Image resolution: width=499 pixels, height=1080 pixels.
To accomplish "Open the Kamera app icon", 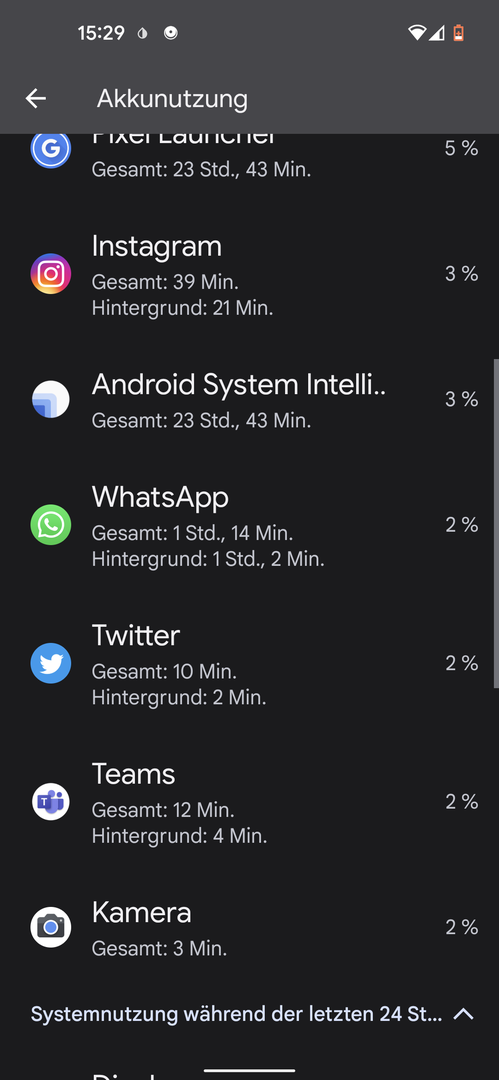I will click(51, 927).
